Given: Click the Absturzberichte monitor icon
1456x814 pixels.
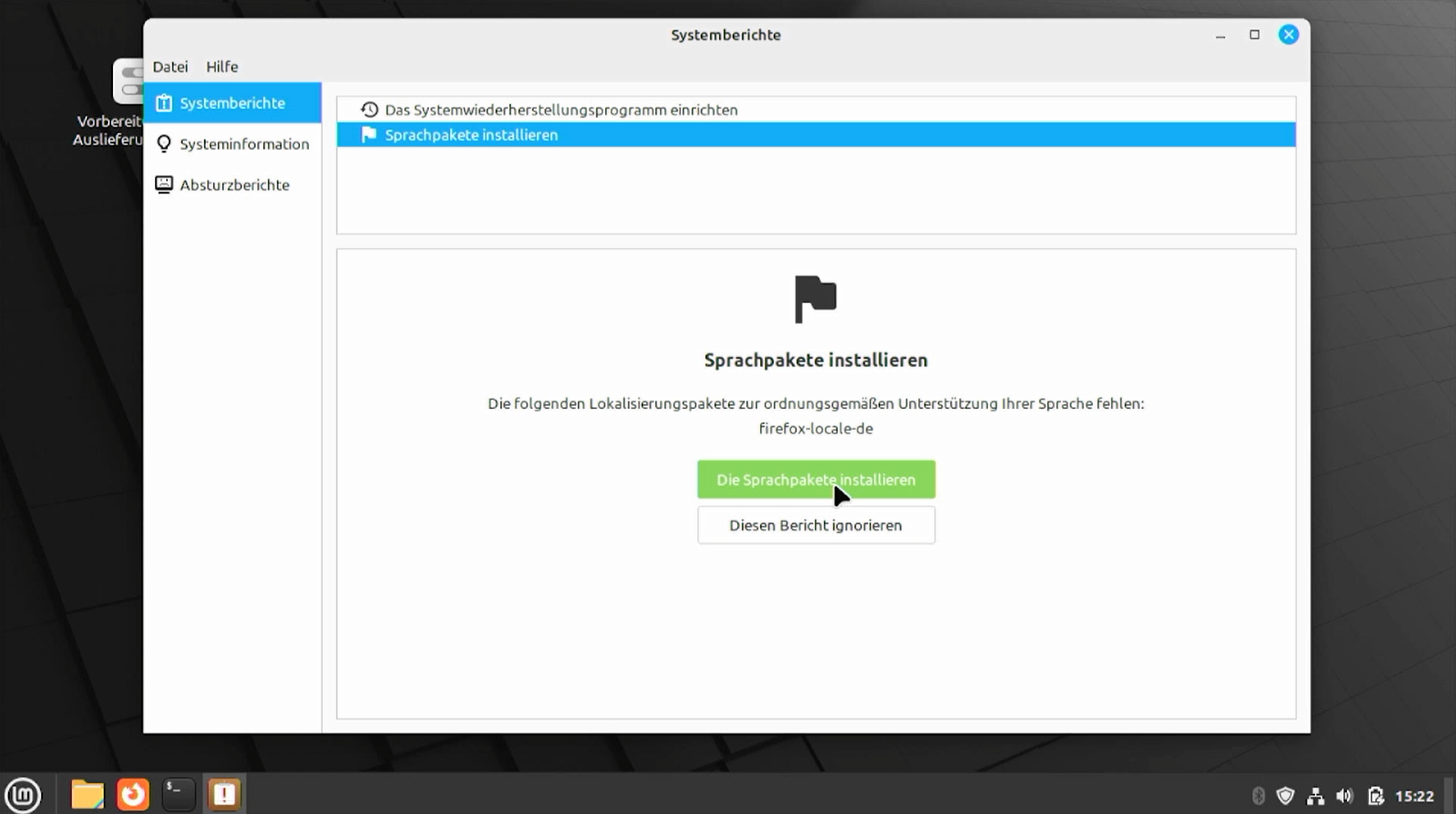Looking at the screenshot, I should 164,185.
